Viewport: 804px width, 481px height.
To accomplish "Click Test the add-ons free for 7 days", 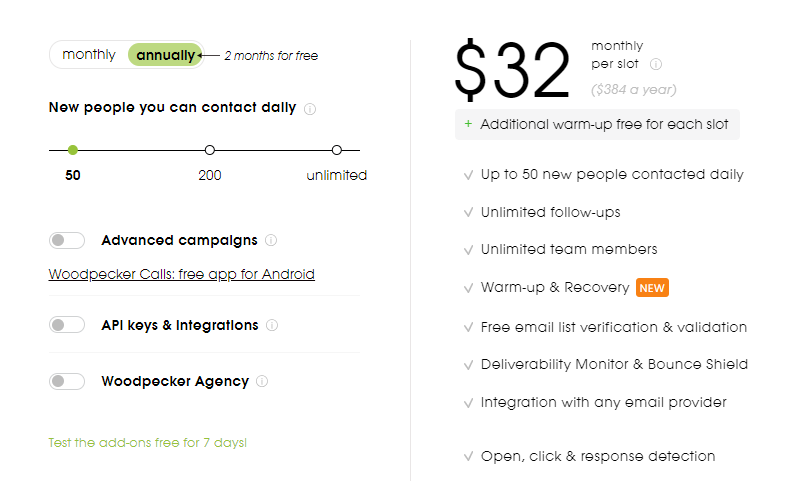I will click(148, 443).
